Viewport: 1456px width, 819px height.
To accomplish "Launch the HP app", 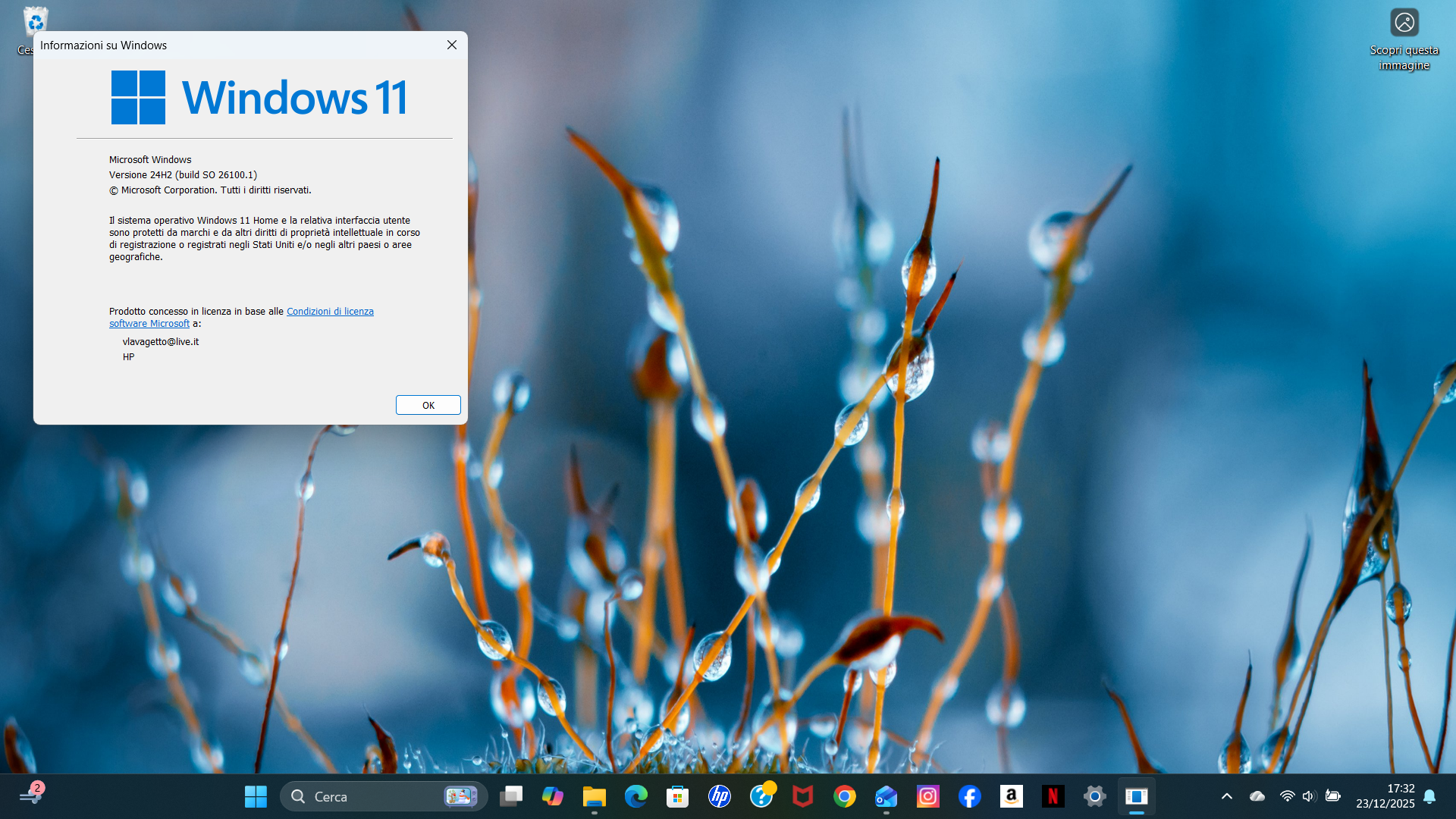I will click(719, 796).
